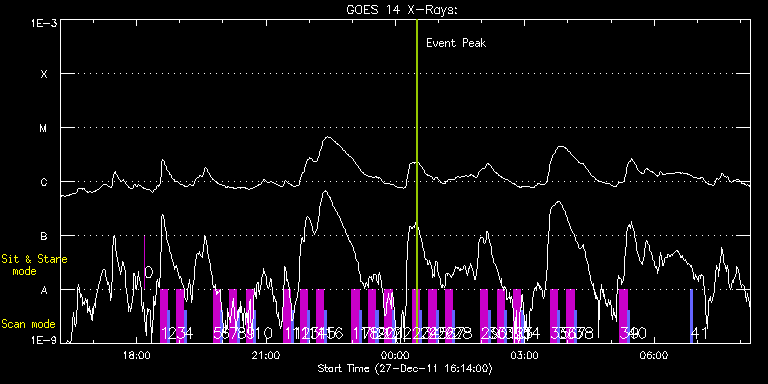The image size is (768, 384).
Task: Click the "03:00" time axis tick label
Action: click(x=525, y=355)
